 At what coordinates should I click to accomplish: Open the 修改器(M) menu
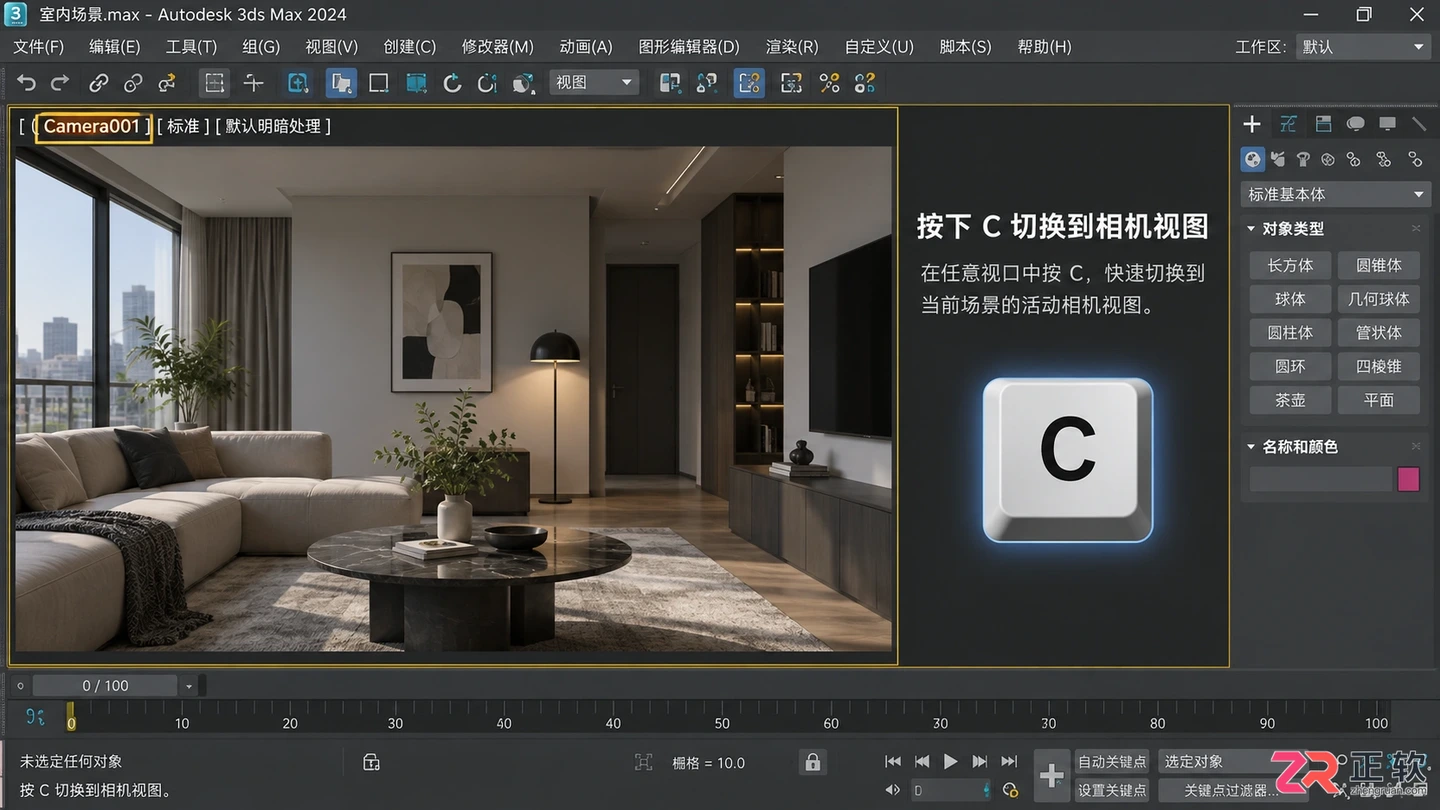coord(497,47)
